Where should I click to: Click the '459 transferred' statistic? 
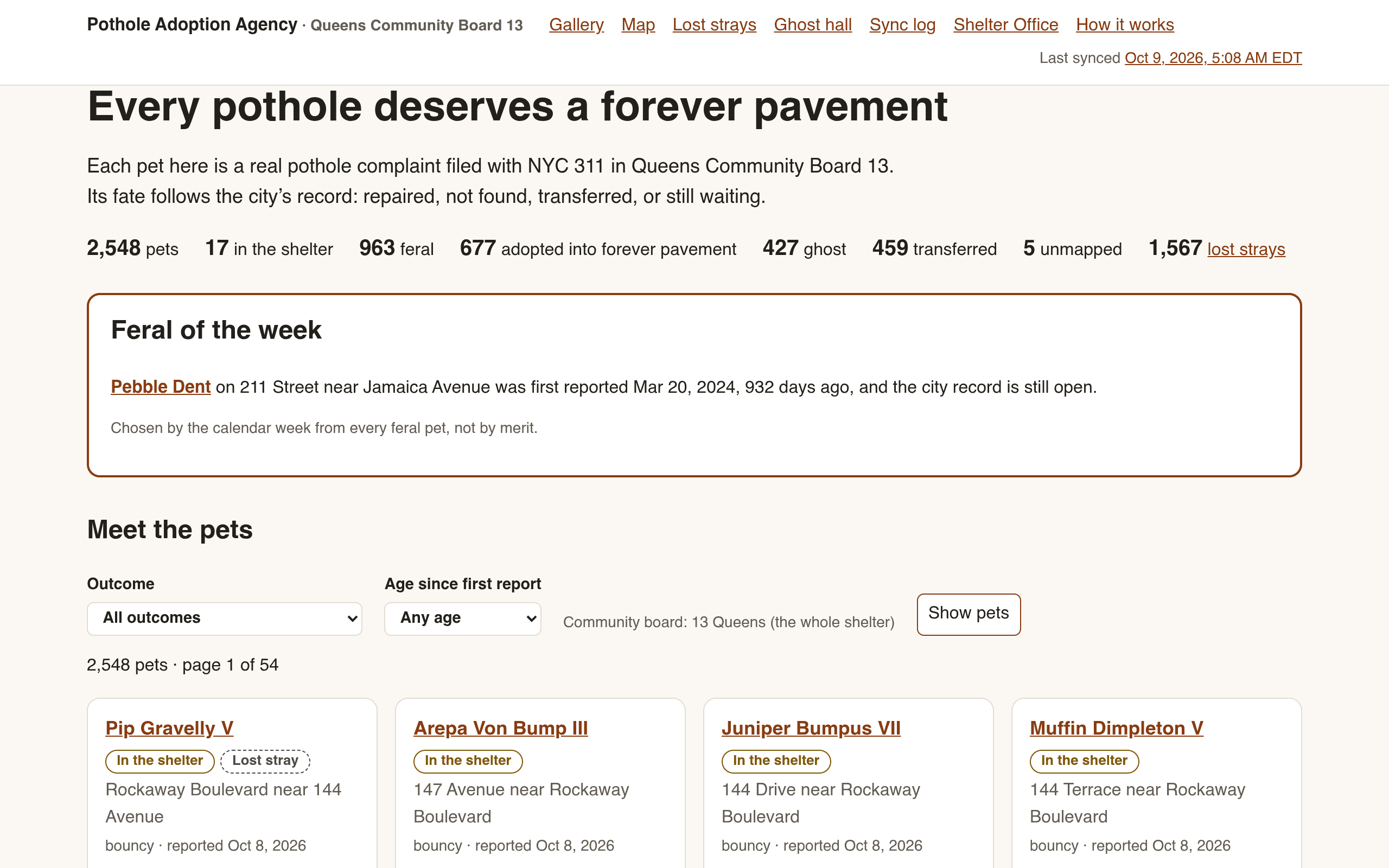point(934,248)
